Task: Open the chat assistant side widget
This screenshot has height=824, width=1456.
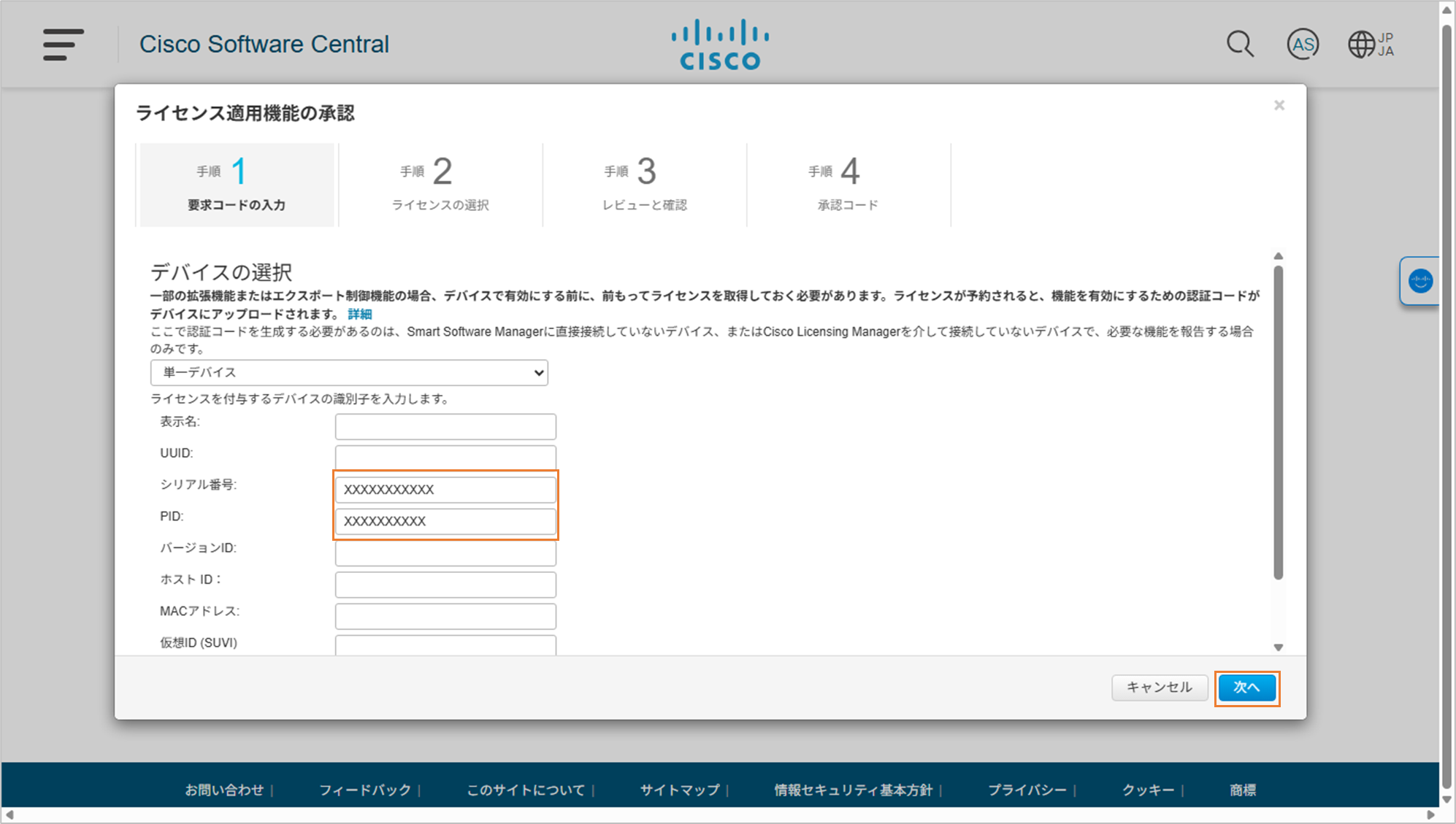Action: (x=1420, y=281)
